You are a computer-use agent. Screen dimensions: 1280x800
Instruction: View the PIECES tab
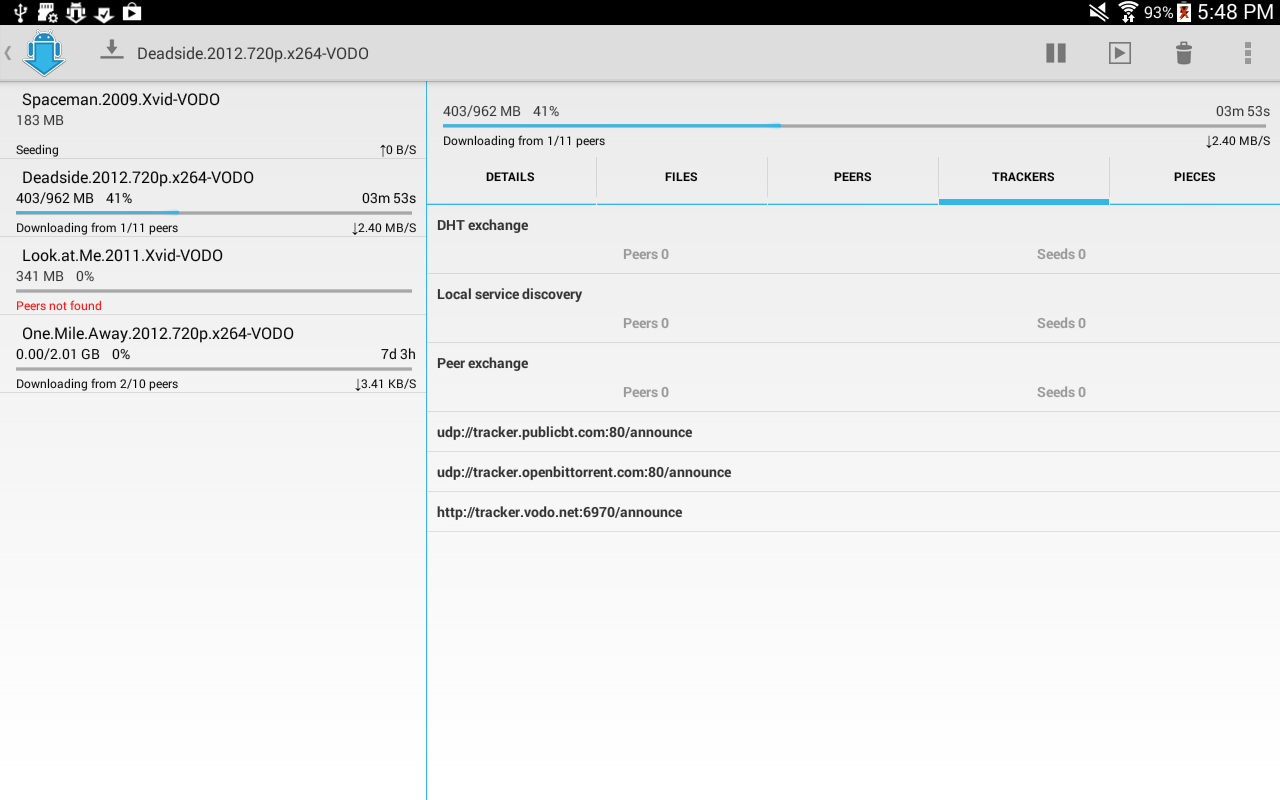[1194, 177]
